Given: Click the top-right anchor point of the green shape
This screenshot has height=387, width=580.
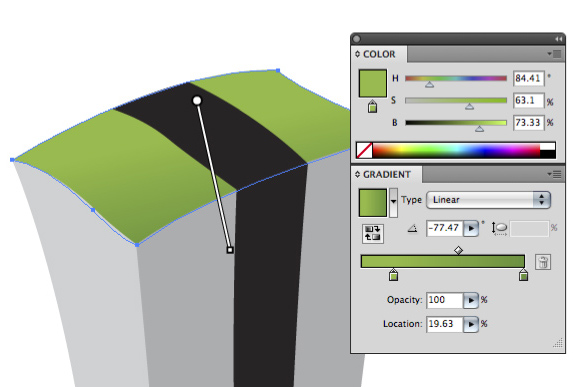Looking at the screenshot, I should tap(278, 70).
